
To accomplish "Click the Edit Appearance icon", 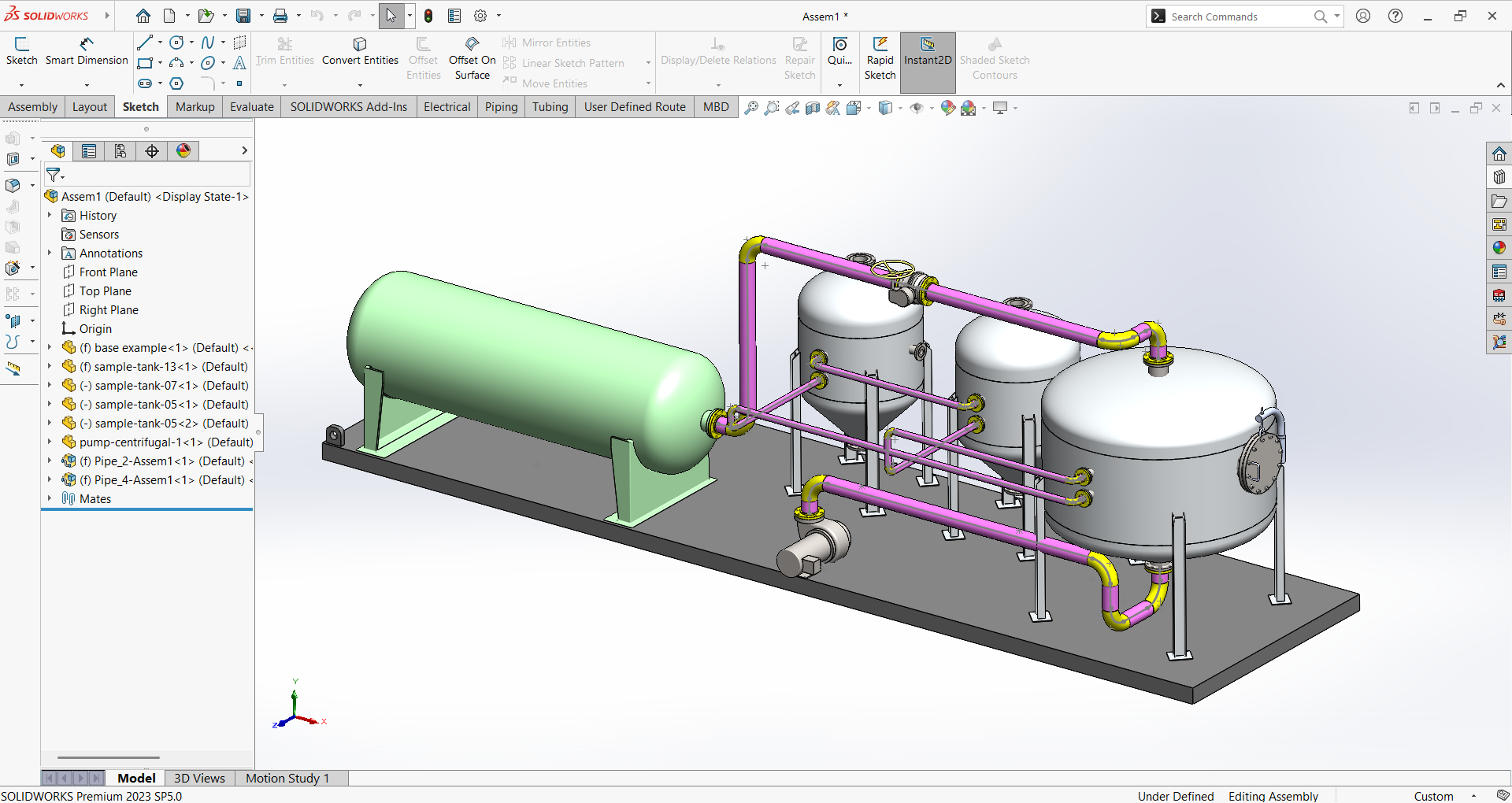I will 947,108.
